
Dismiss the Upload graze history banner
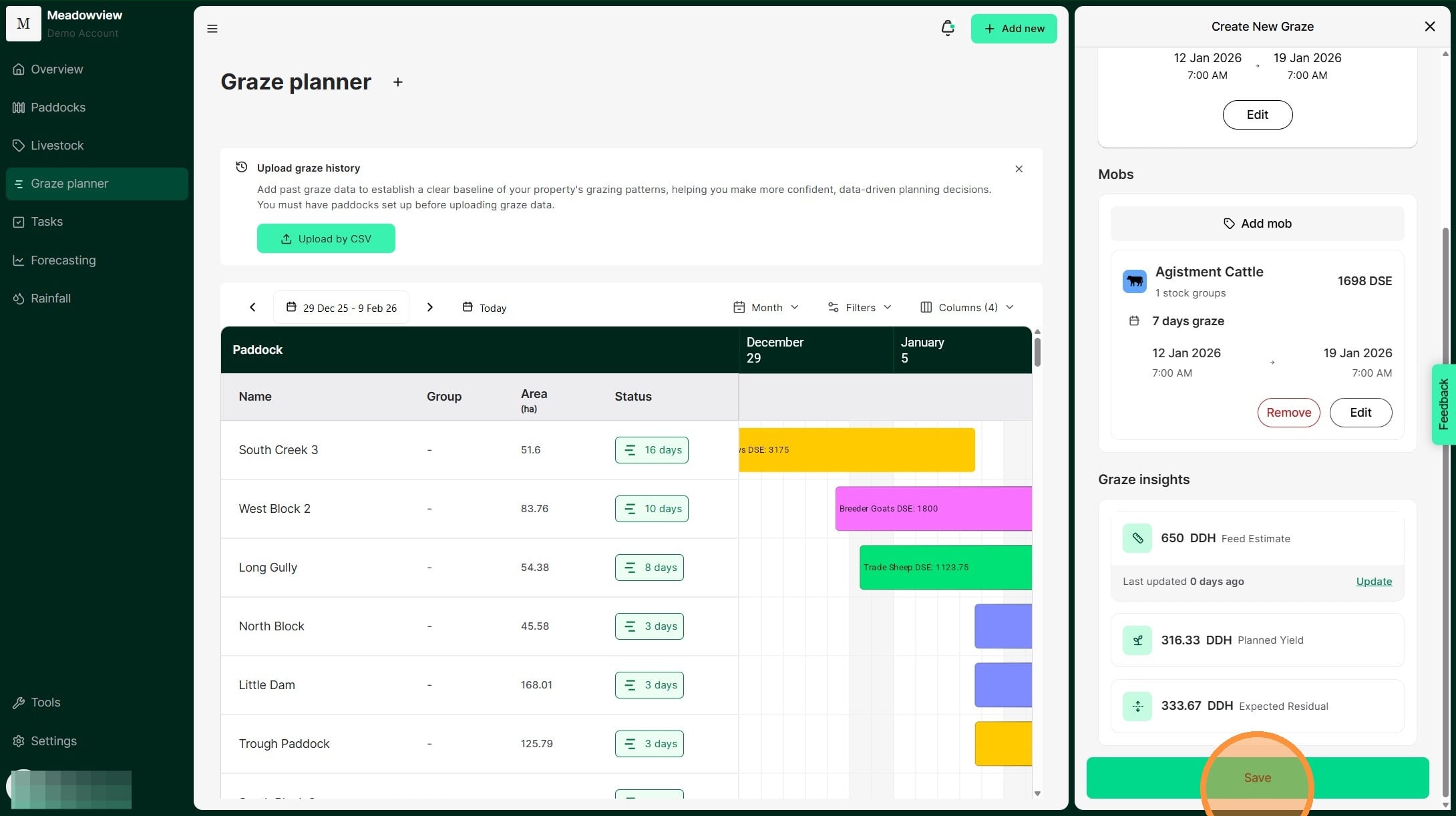click(1019, 169)
